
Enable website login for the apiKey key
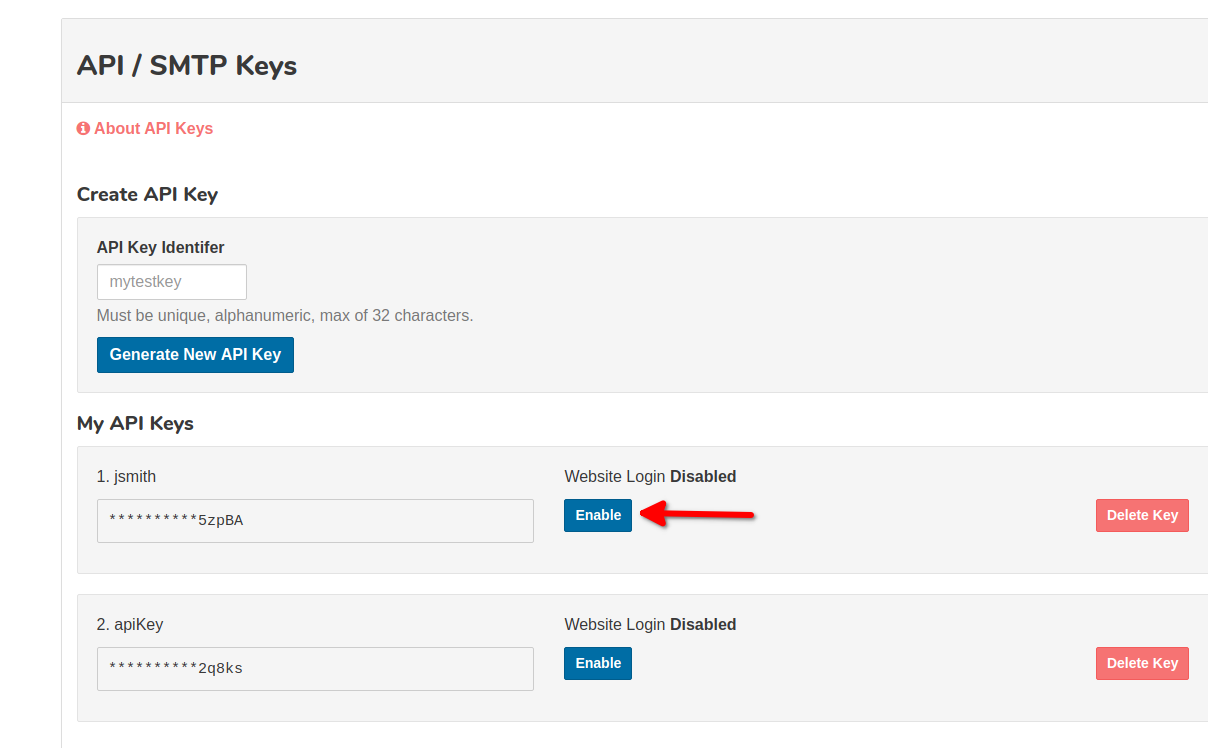(597, 662)
